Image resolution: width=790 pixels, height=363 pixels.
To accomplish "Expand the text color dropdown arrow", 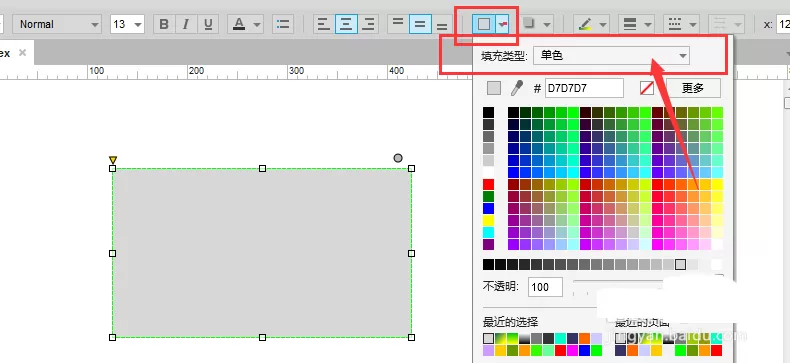I will (x=257, y=24).
